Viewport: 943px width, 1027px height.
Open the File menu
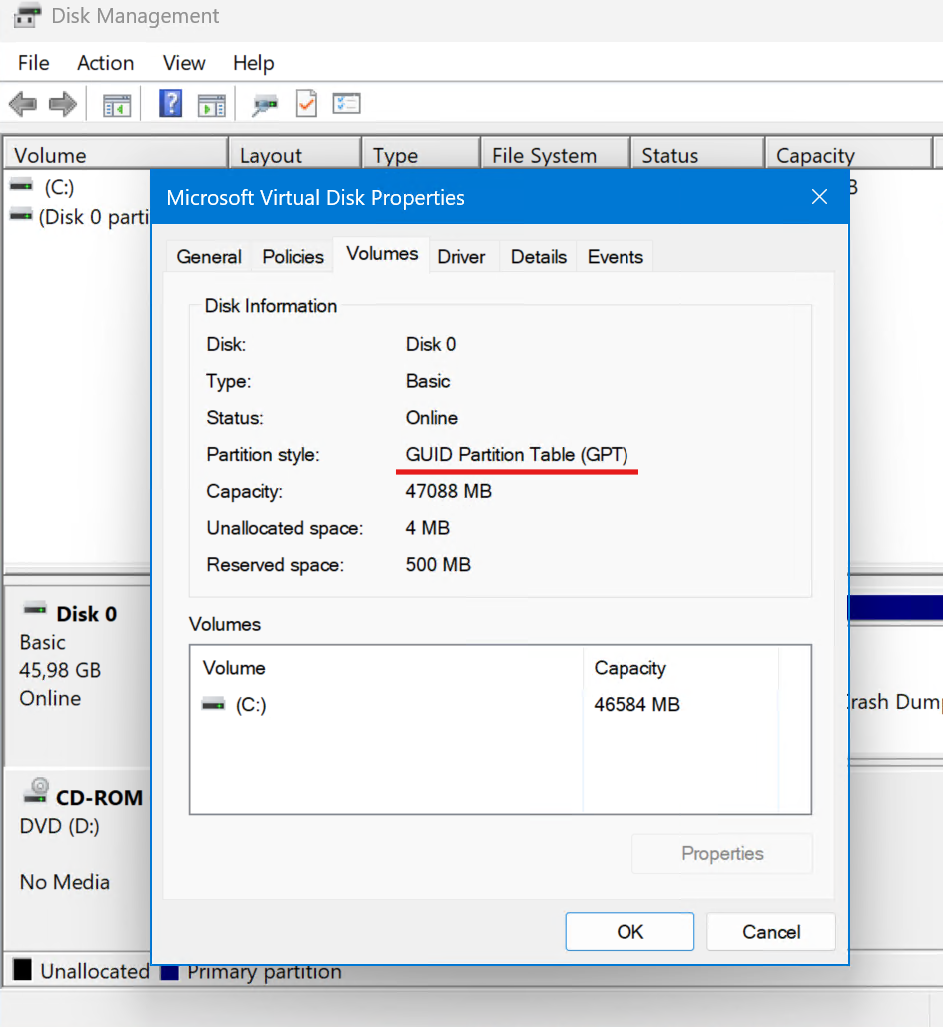click(33, 63)
